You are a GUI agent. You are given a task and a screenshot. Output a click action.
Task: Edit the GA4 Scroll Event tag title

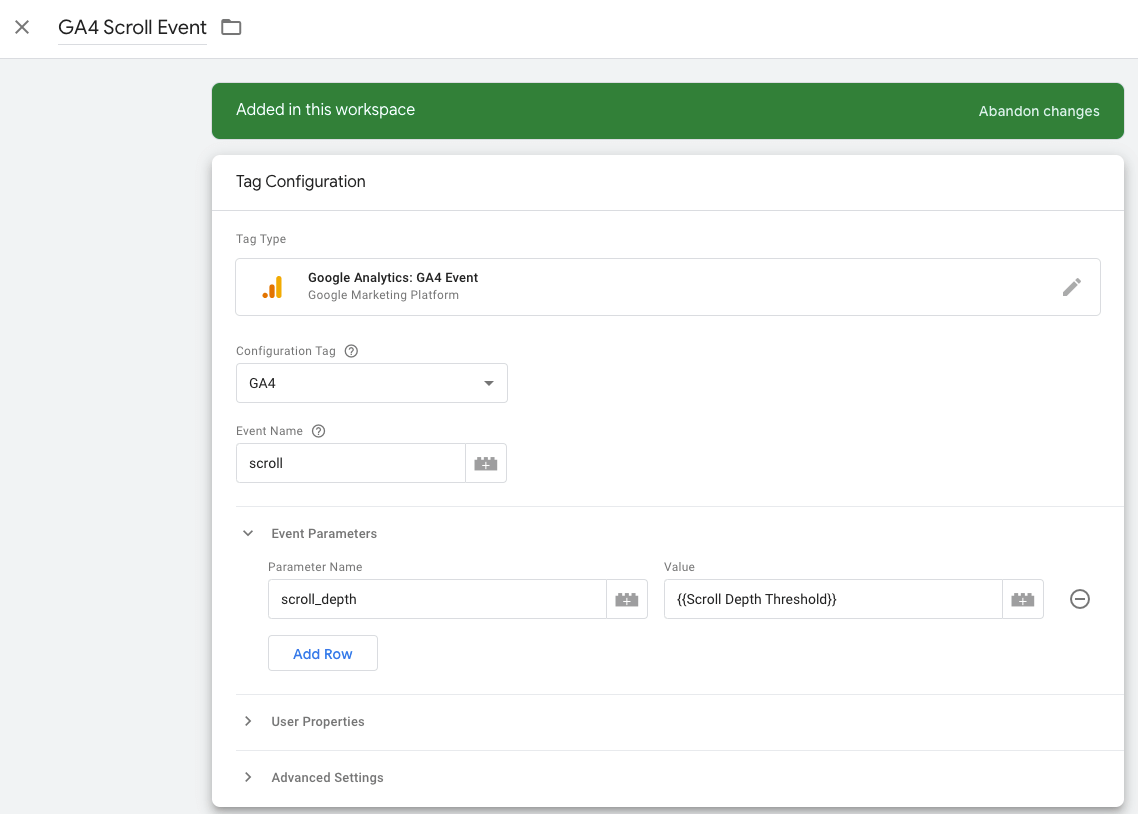point(132,28)
